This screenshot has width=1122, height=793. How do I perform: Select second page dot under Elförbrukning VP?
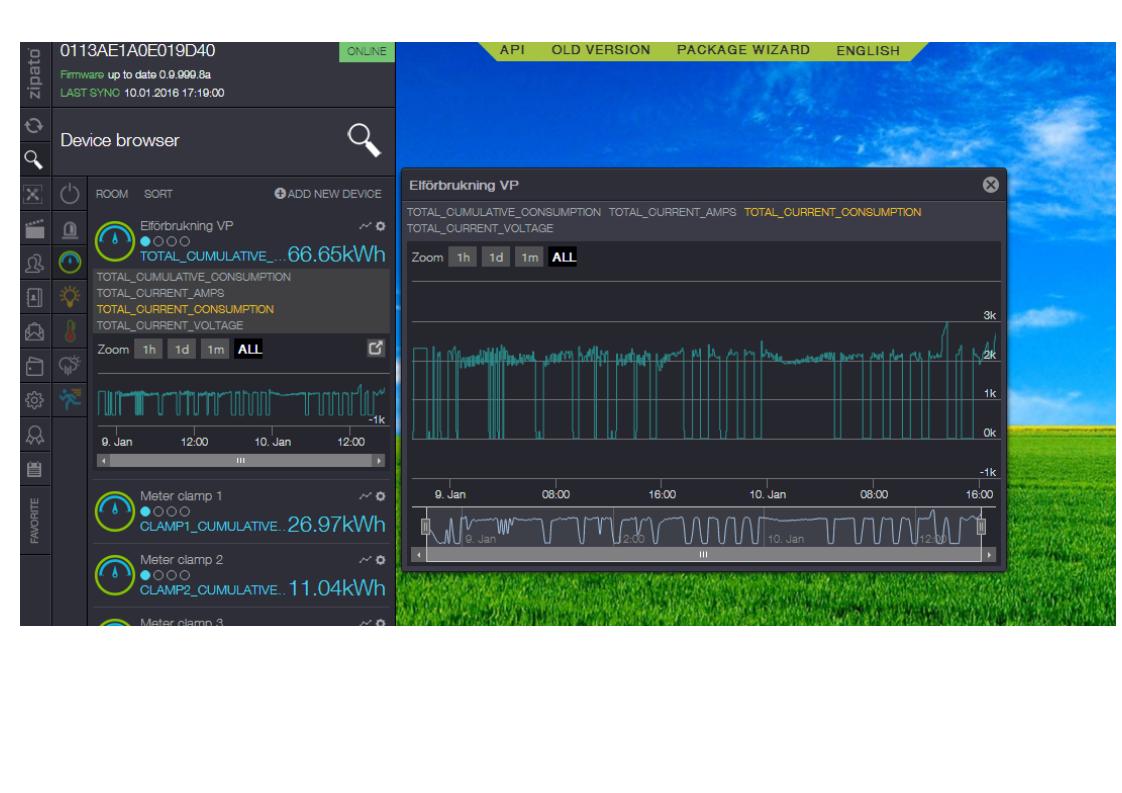point(158,241)
